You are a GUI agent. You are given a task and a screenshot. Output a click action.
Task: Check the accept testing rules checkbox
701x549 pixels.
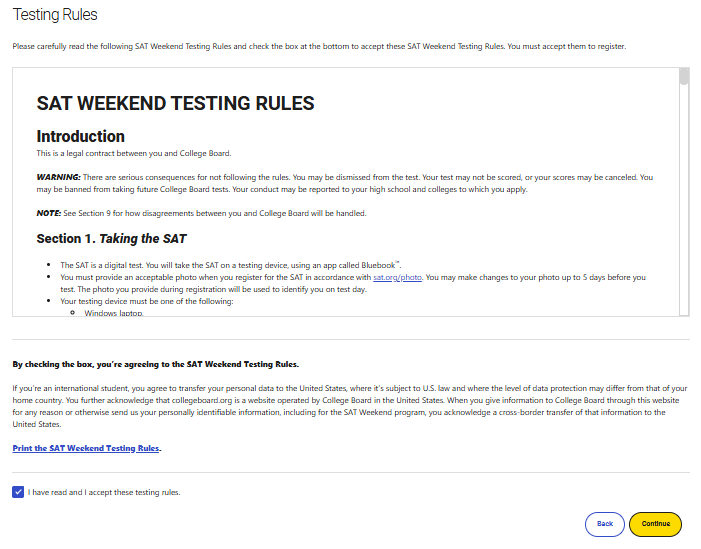18,492
